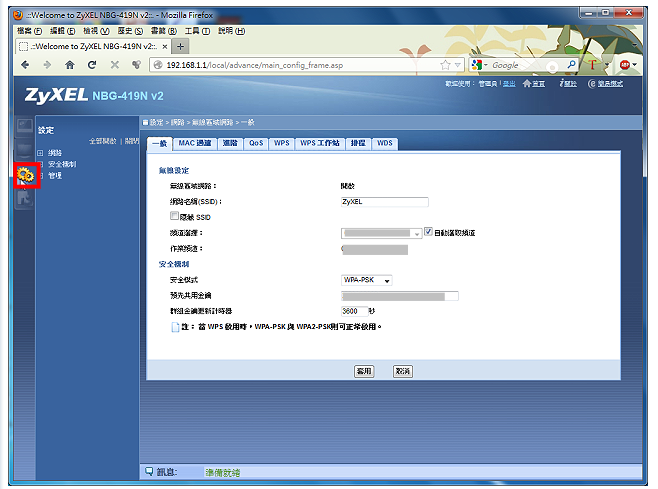Screen dimensions: 658x489
Task: Click the 首頁 home link
Action: point(538,84)
